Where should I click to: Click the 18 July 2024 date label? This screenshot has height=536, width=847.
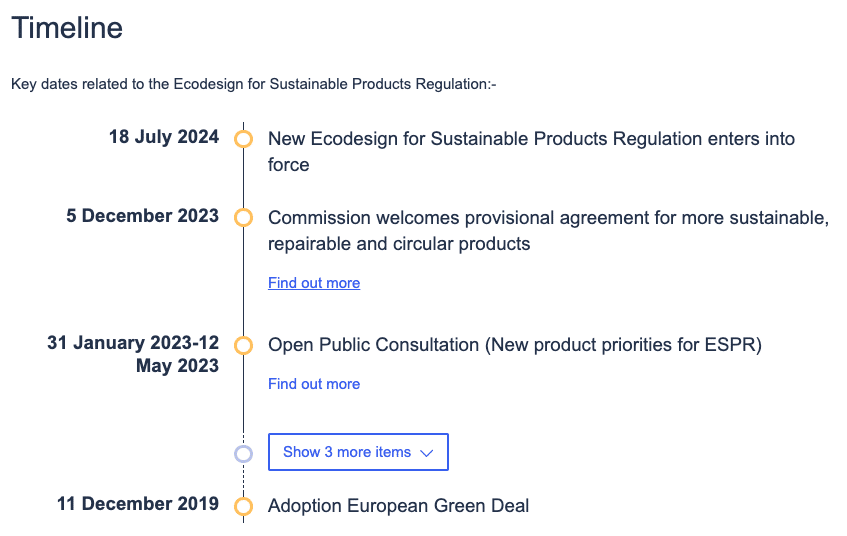click(x=164, y=138)
